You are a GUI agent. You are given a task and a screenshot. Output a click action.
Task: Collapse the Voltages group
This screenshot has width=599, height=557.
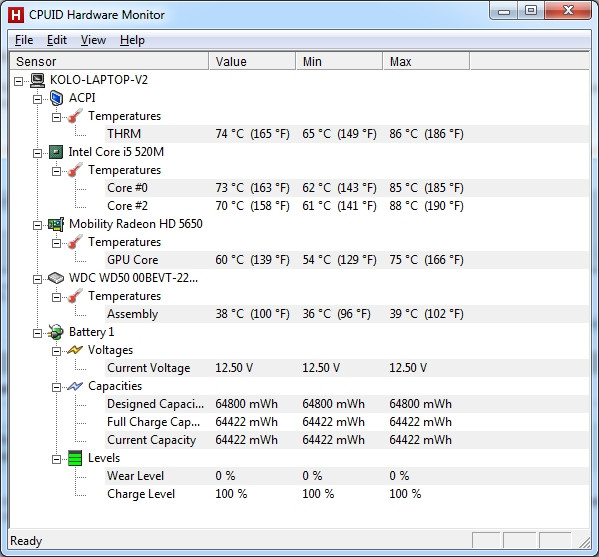tap(57, 351)
